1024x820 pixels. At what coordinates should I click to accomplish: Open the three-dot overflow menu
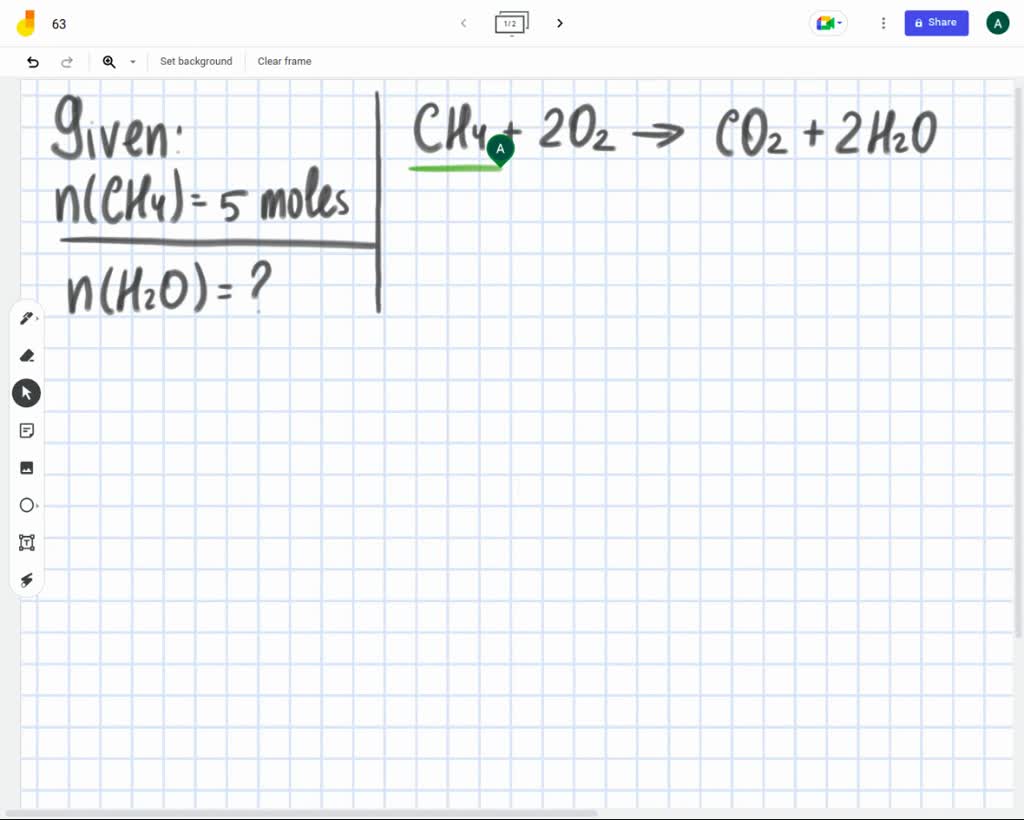click(x=883, y=22)
